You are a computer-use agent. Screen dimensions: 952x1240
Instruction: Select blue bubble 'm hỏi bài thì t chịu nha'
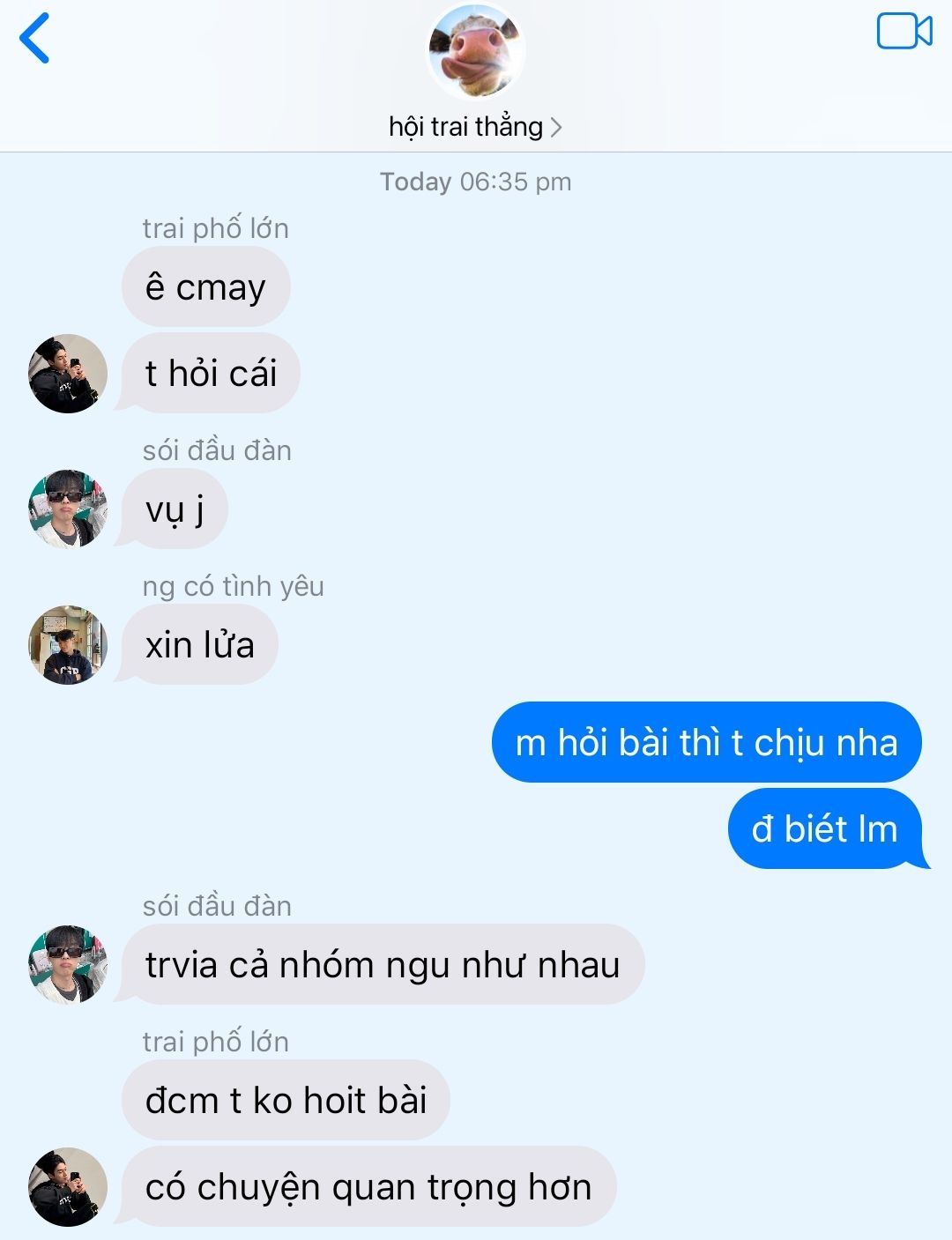tap(707, 742)
